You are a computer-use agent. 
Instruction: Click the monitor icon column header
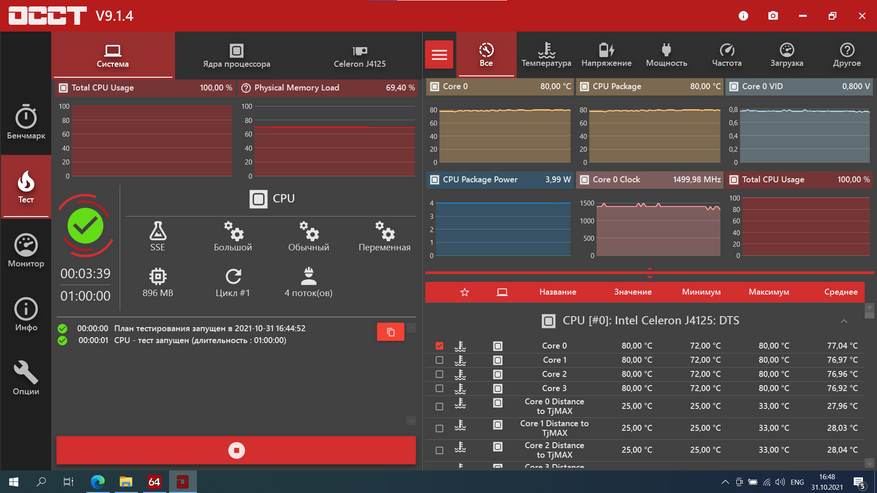(502, 292)
